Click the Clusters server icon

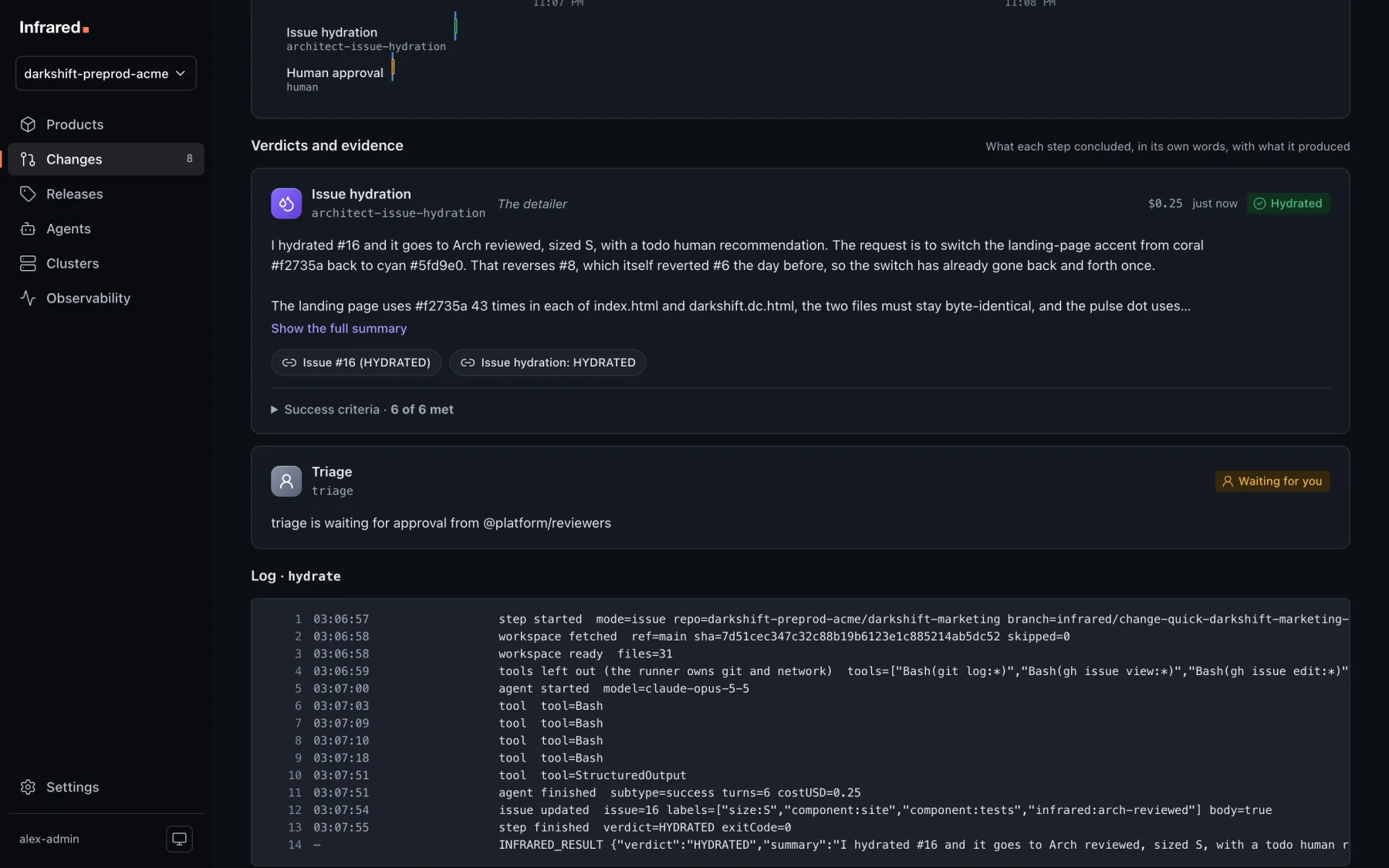(x=29, y=263)
